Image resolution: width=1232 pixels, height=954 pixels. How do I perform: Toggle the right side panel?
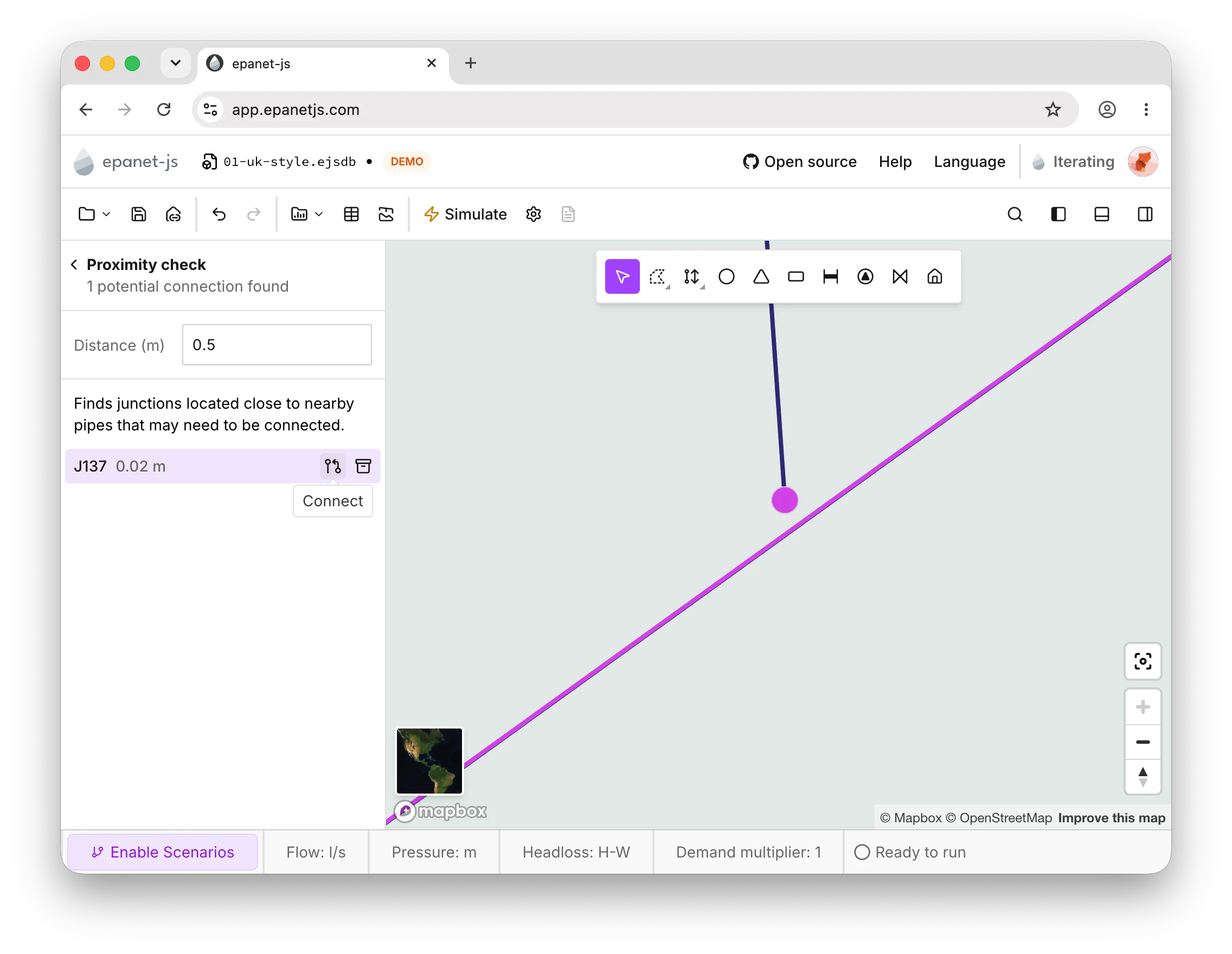(1145, 214)
